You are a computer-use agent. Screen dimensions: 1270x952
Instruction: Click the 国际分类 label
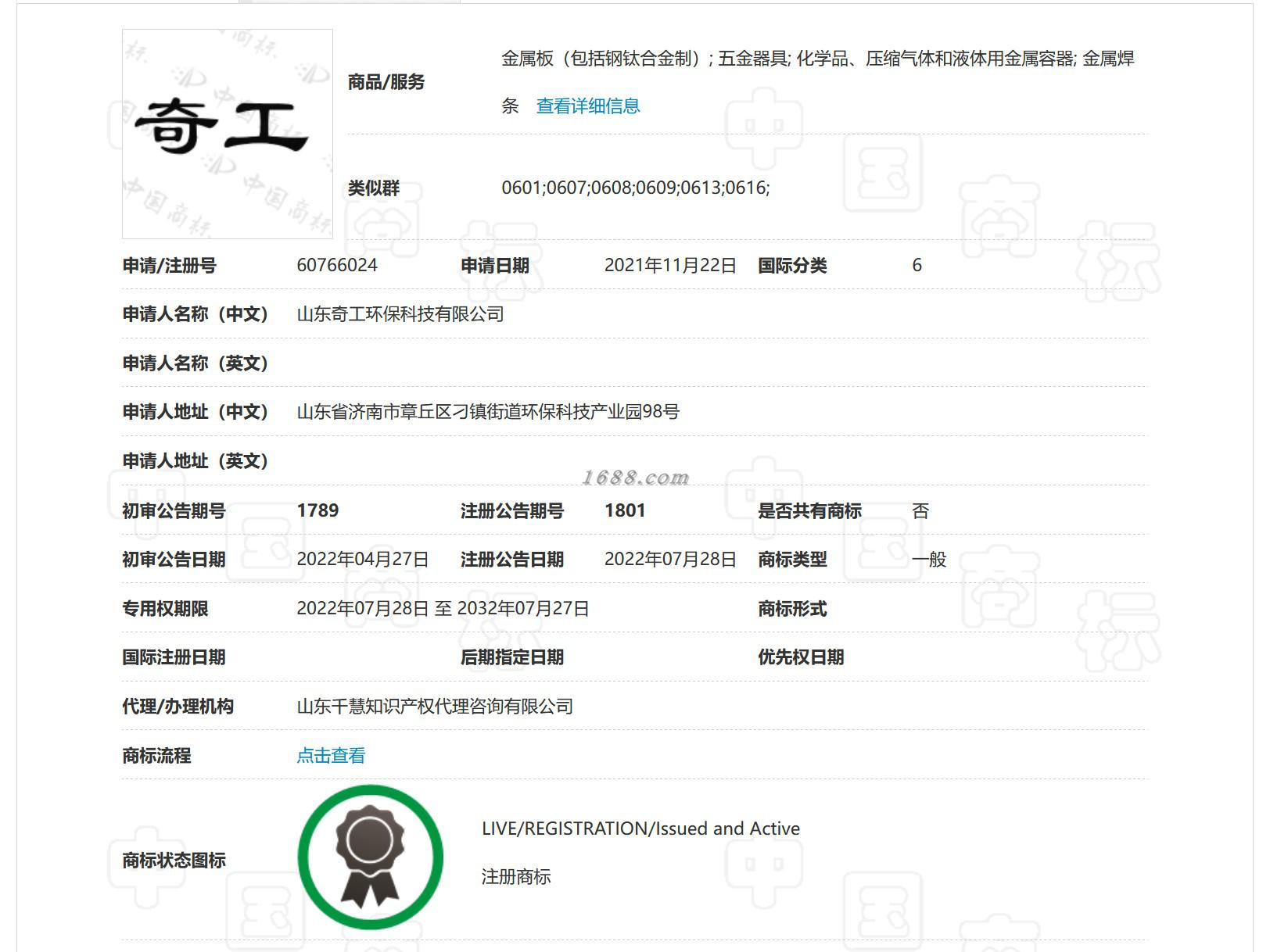click(792, 266)
